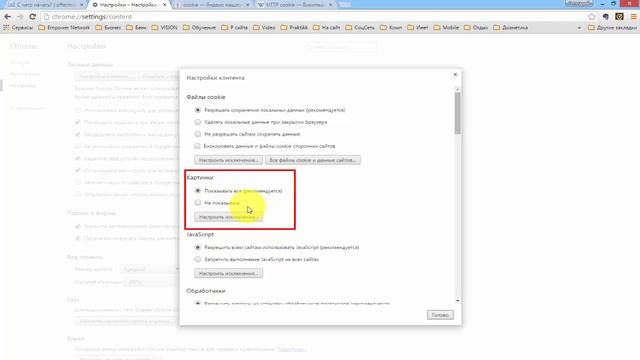The height and width of the screenshot is (360, 640).
Task: Allow all sites to run JavaScript
Action: [x=198, y=247]
